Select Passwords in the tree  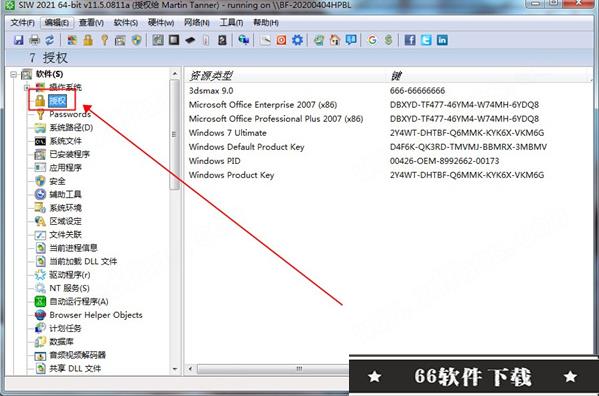70,114
